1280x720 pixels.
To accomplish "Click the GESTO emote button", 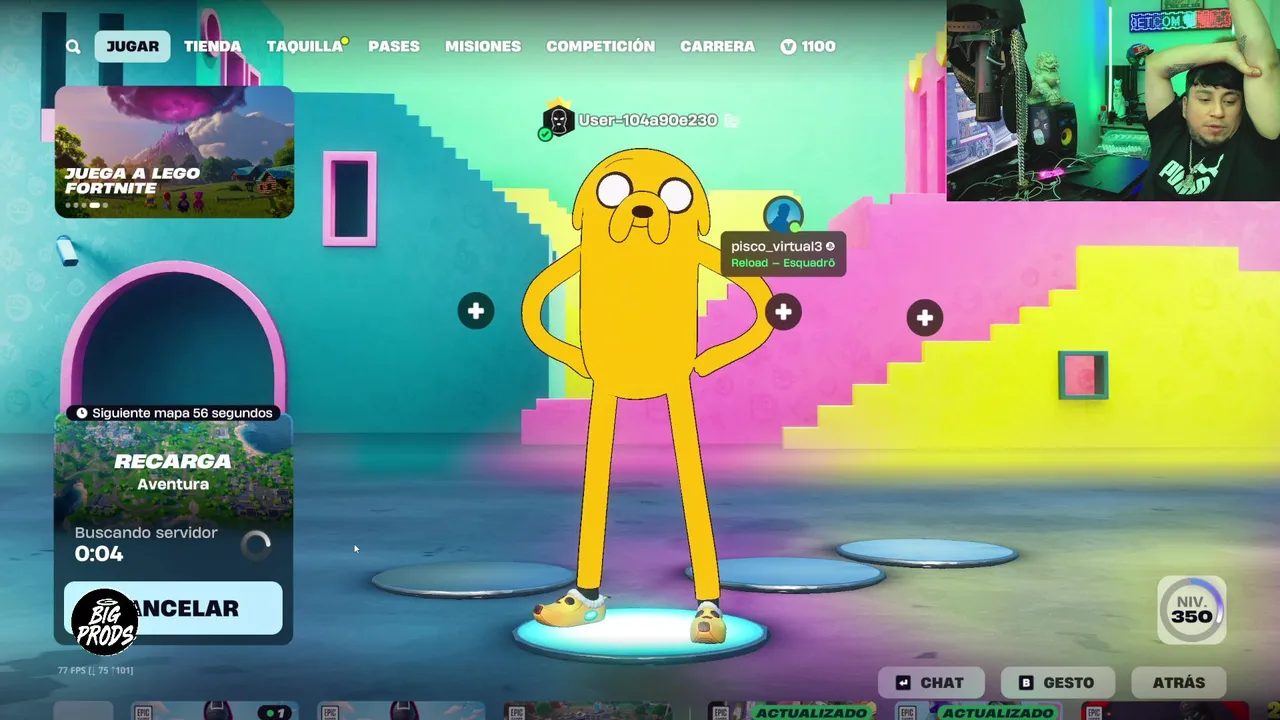I will (x=1057, y=683).
